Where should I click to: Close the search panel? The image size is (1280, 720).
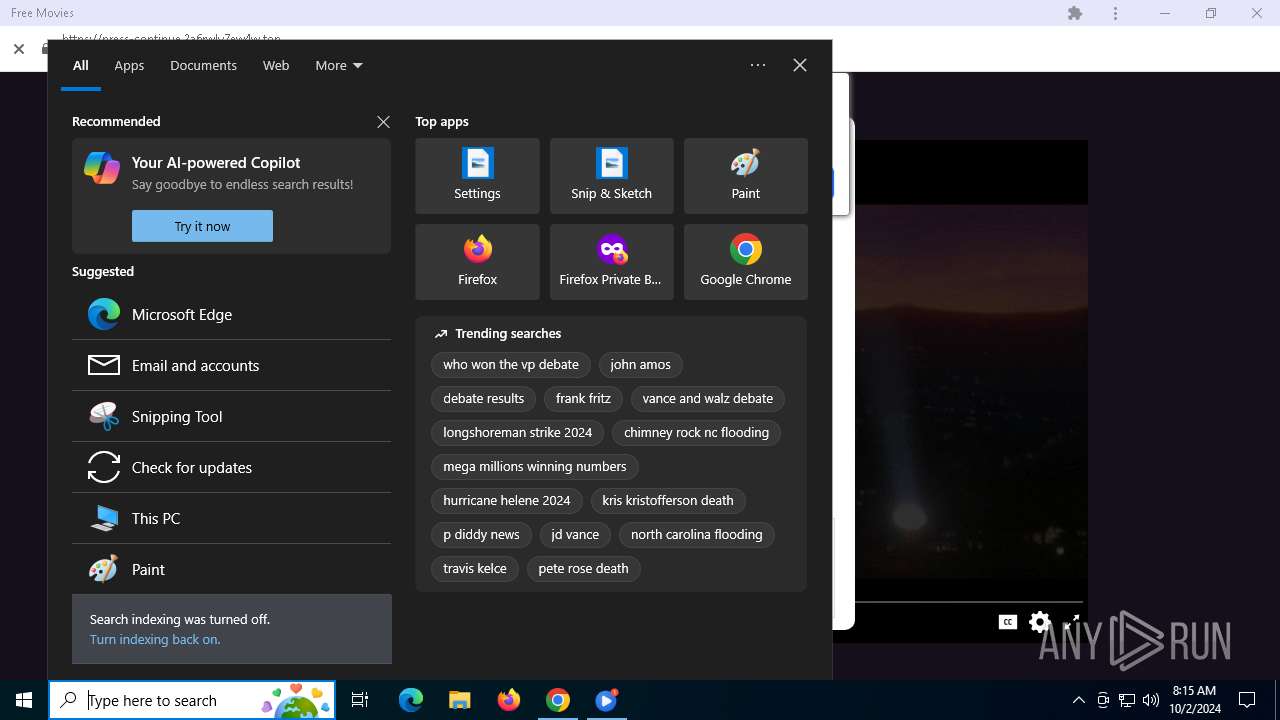coord(800,65)
